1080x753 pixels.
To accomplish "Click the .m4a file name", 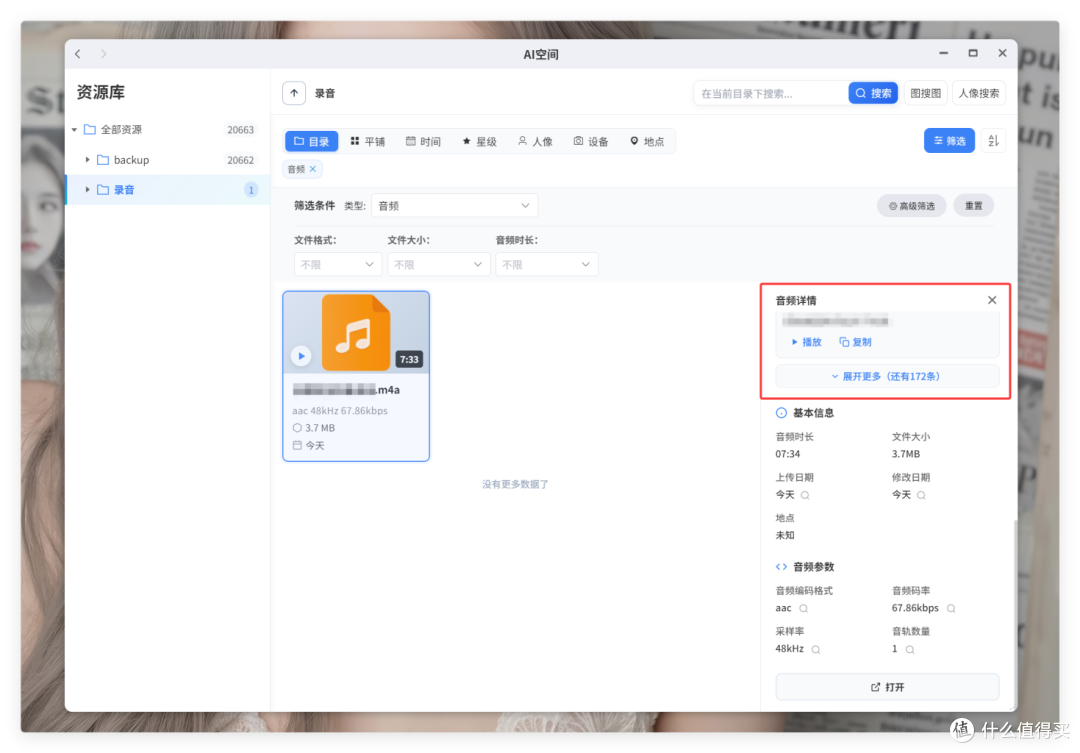I will click(346, 390).
